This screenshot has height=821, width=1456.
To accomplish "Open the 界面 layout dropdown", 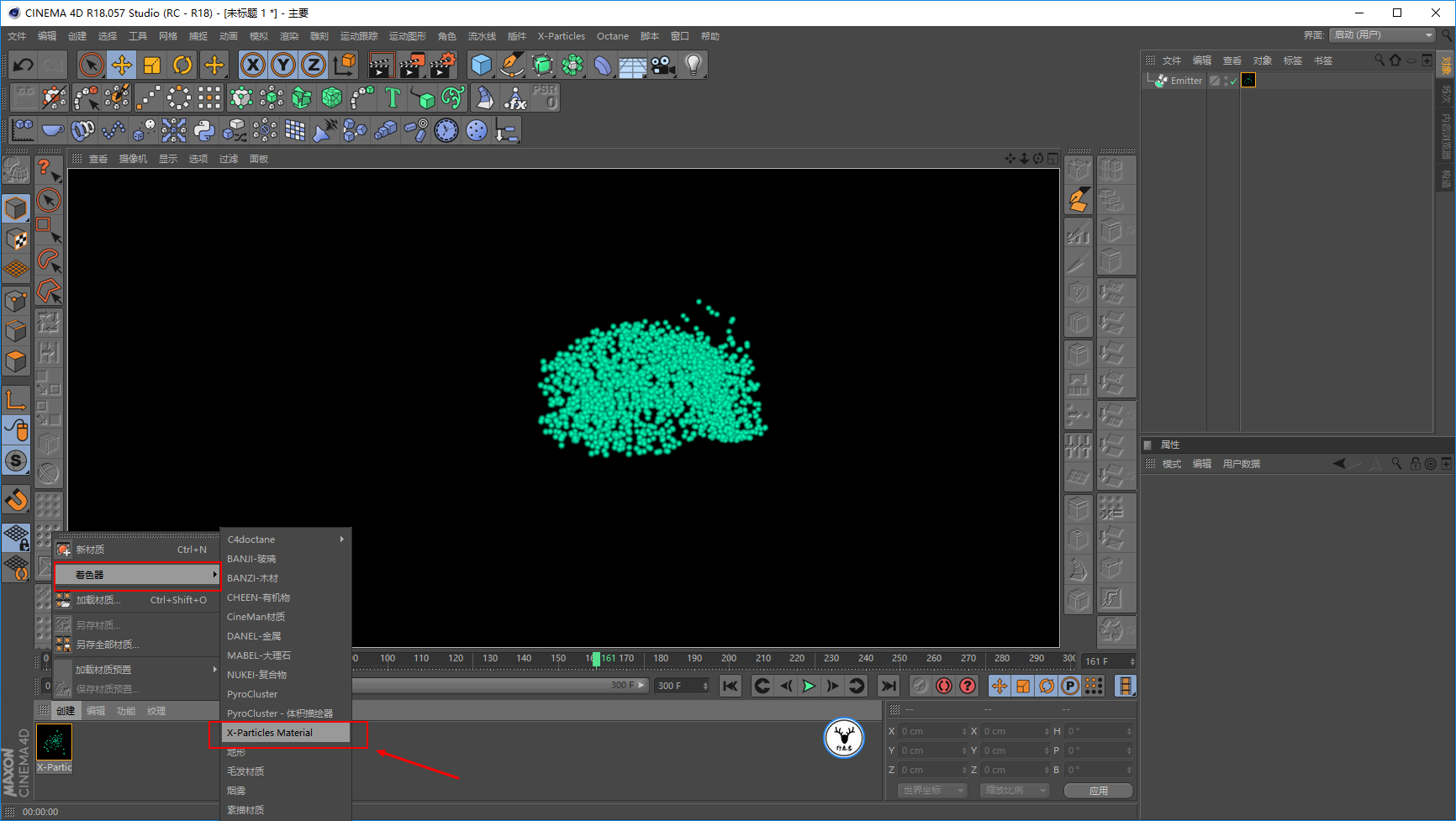I will pos(1382,35).
